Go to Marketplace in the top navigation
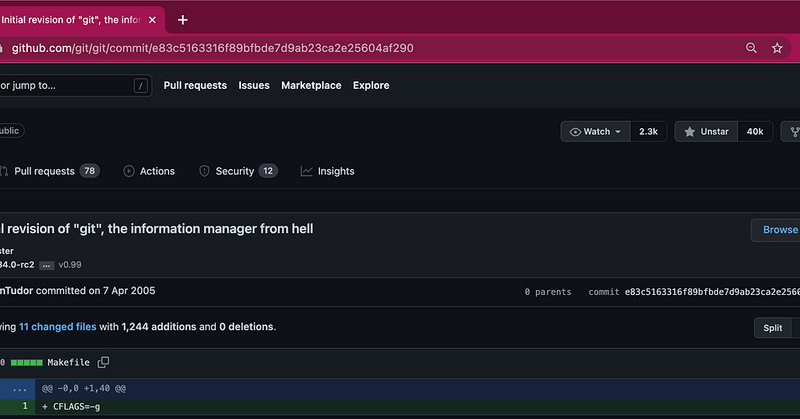 (x=311, y=85)
